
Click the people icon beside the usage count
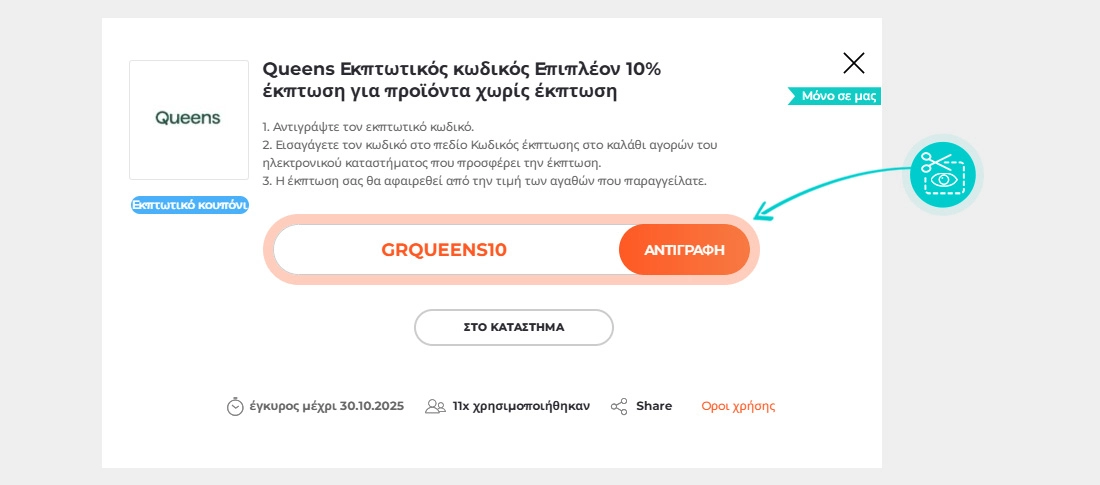pyautogui.click(x=435, y=406)
